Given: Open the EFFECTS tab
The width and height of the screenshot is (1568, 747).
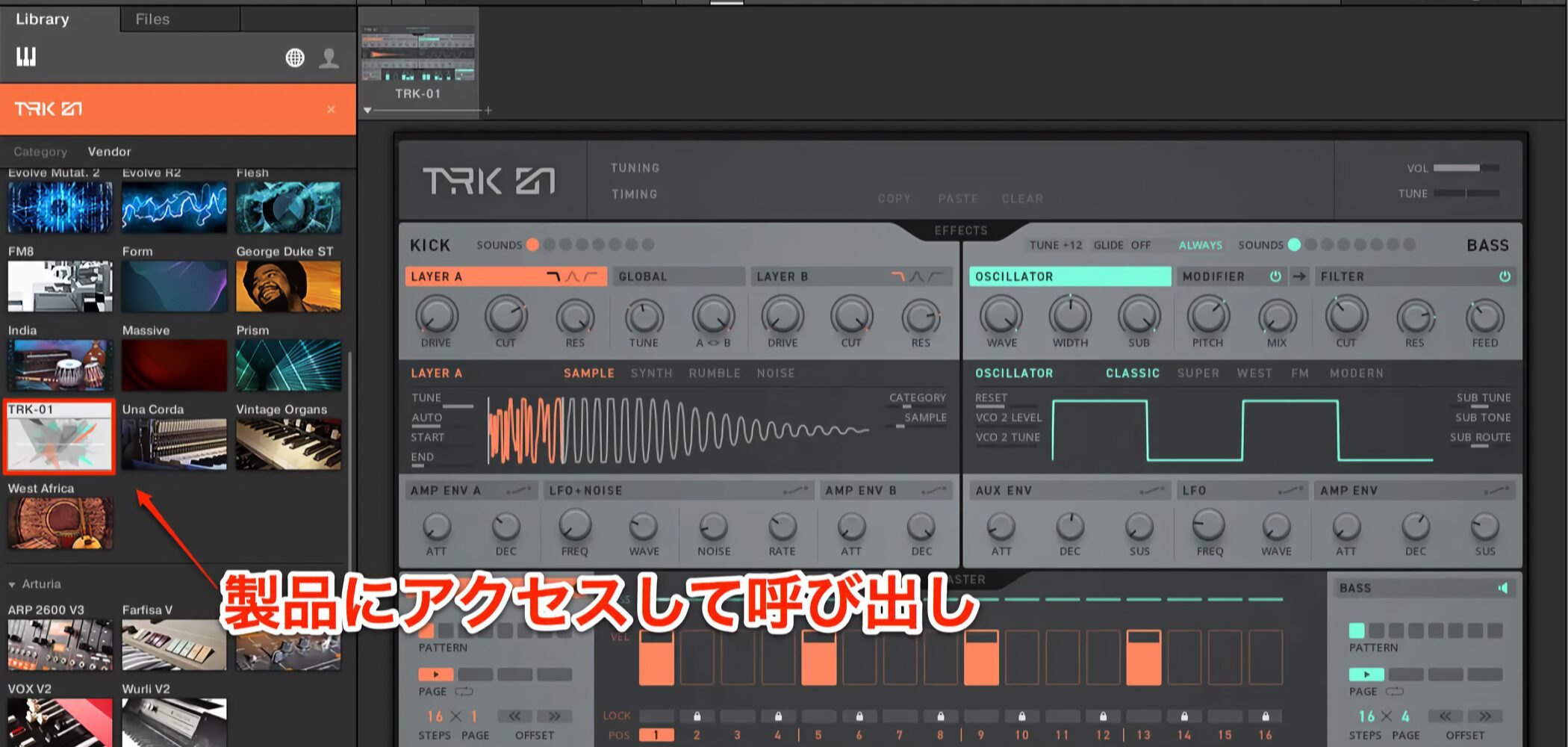Looking at the screenshot, I should point(961,231).
